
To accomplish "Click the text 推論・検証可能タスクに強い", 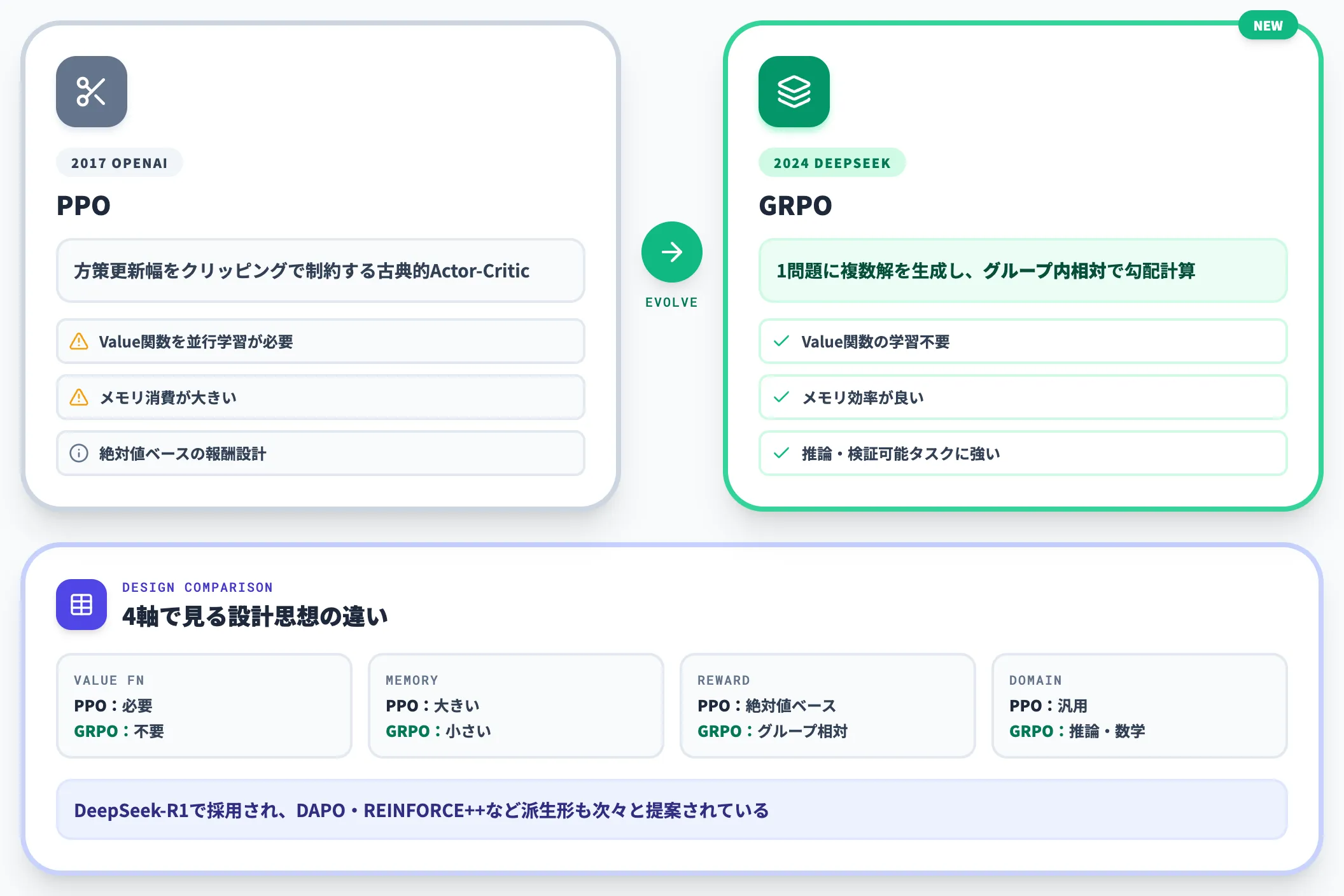I will [x=901, y=454].
